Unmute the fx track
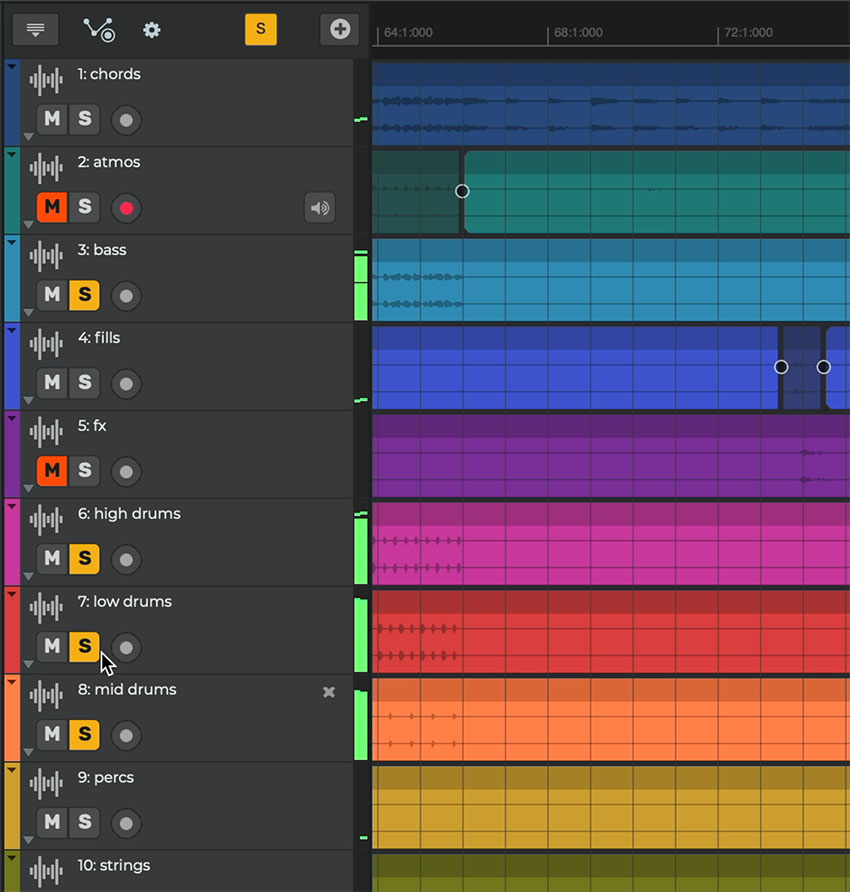The image size is (850, 892). pos(52,470)
